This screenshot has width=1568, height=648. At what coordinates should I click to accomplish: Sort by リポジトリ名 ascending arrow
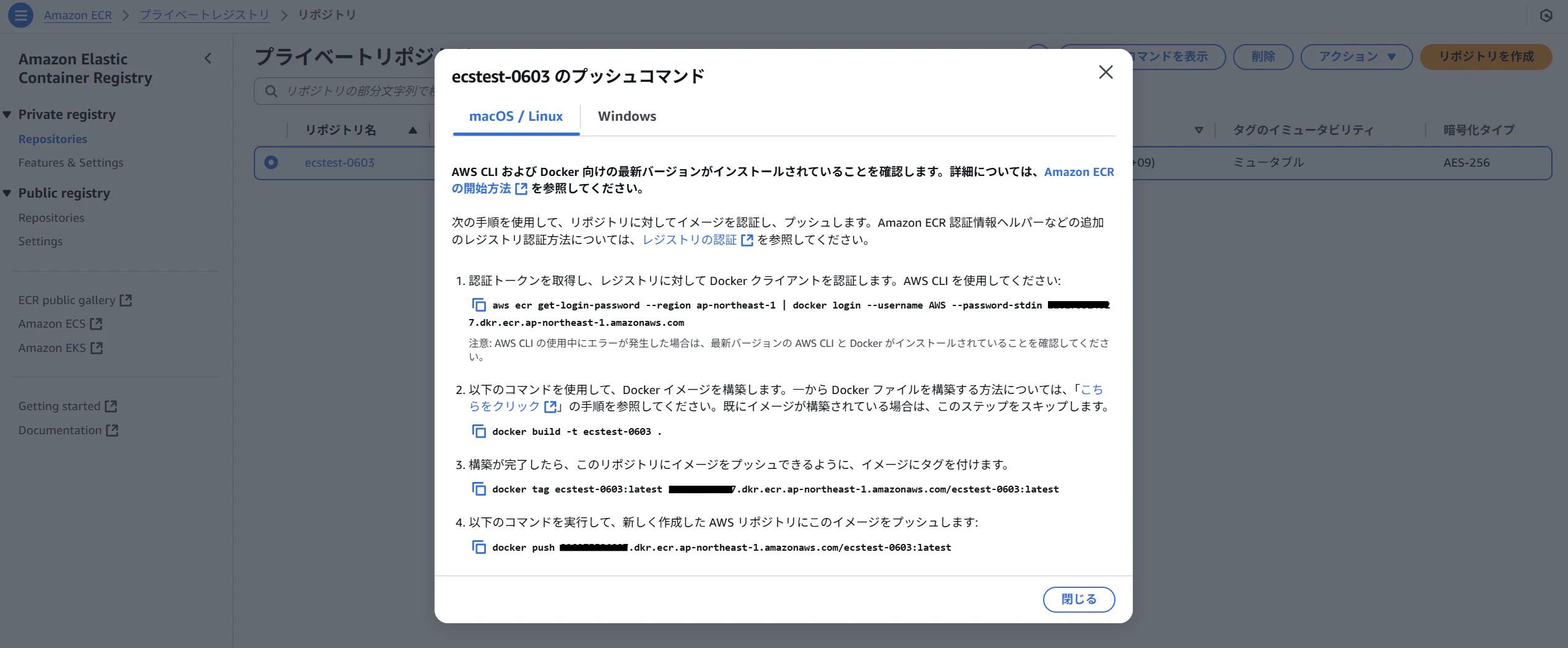tap(413, 130)
